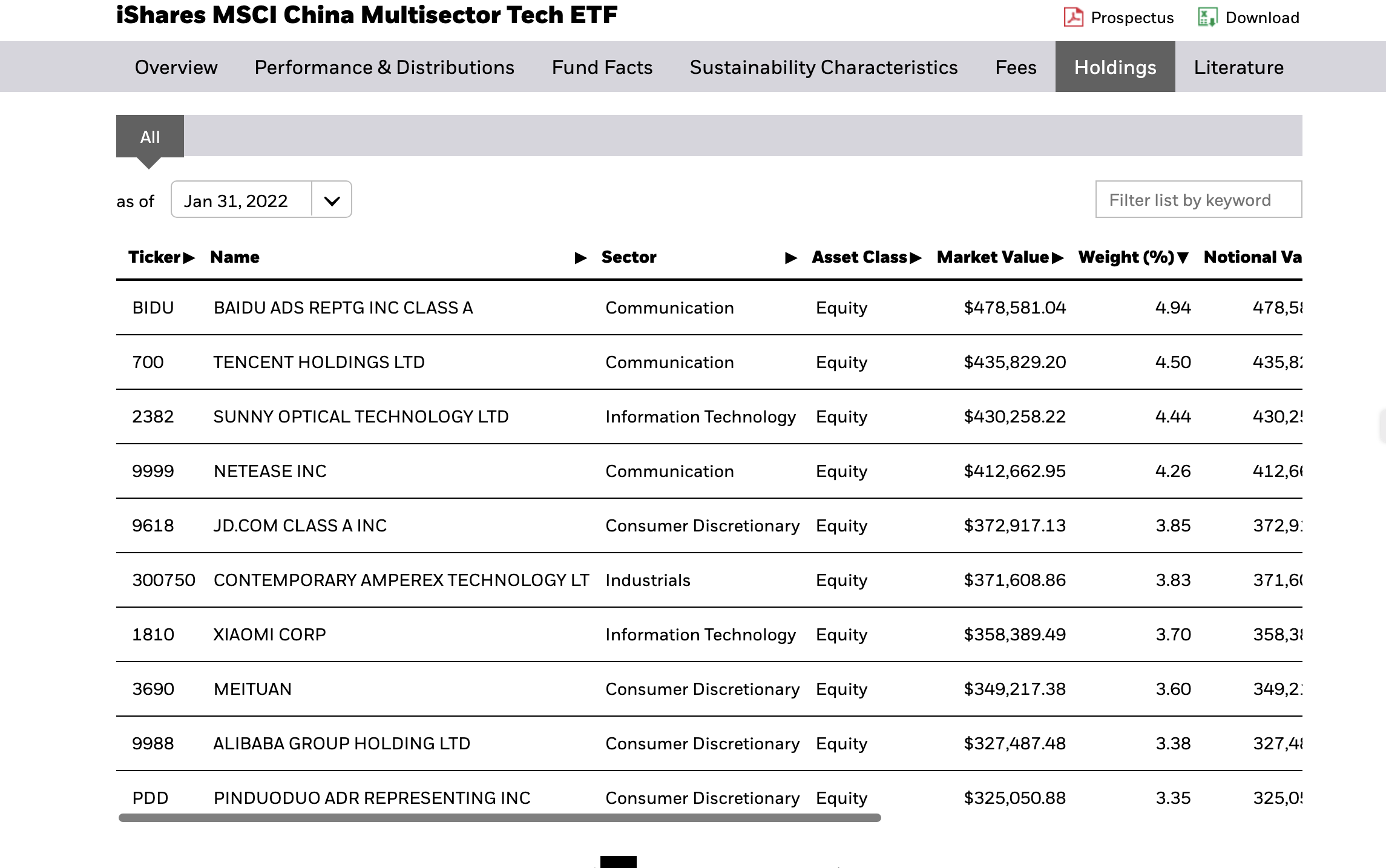
Task: Select PINDUODUO ADR REPRESENTING INC
Action: [x=372, y=798]
